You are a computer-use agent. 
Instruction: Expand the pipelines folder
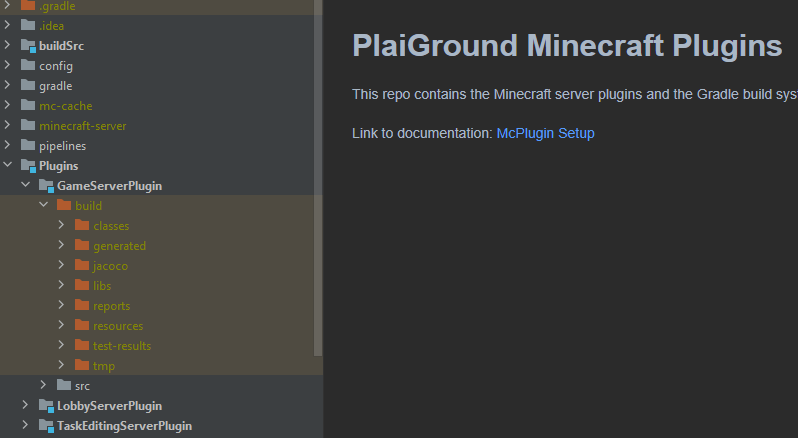coord(7,144)
